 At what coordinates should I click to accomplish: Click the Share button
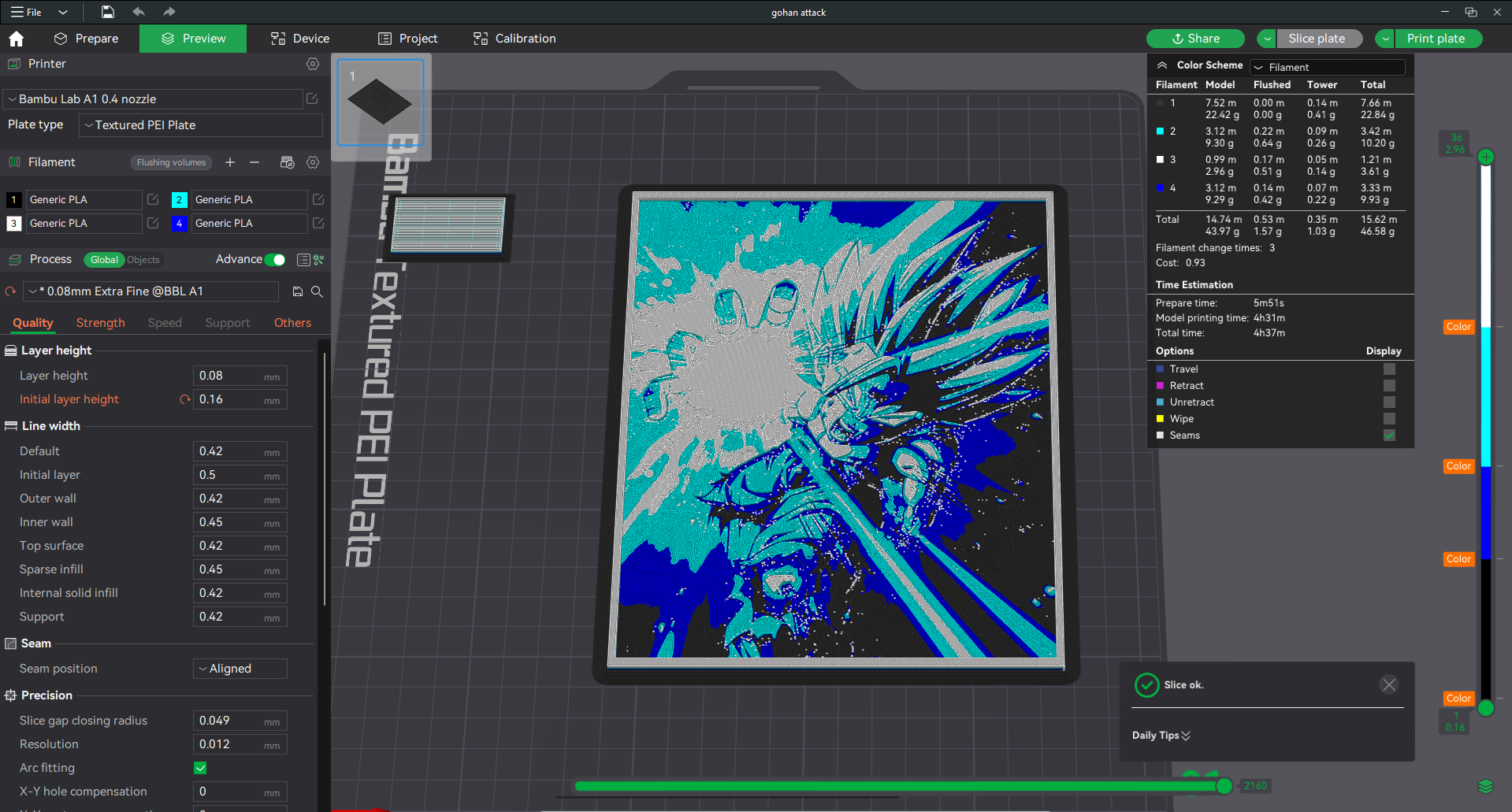pos(1195,39)
